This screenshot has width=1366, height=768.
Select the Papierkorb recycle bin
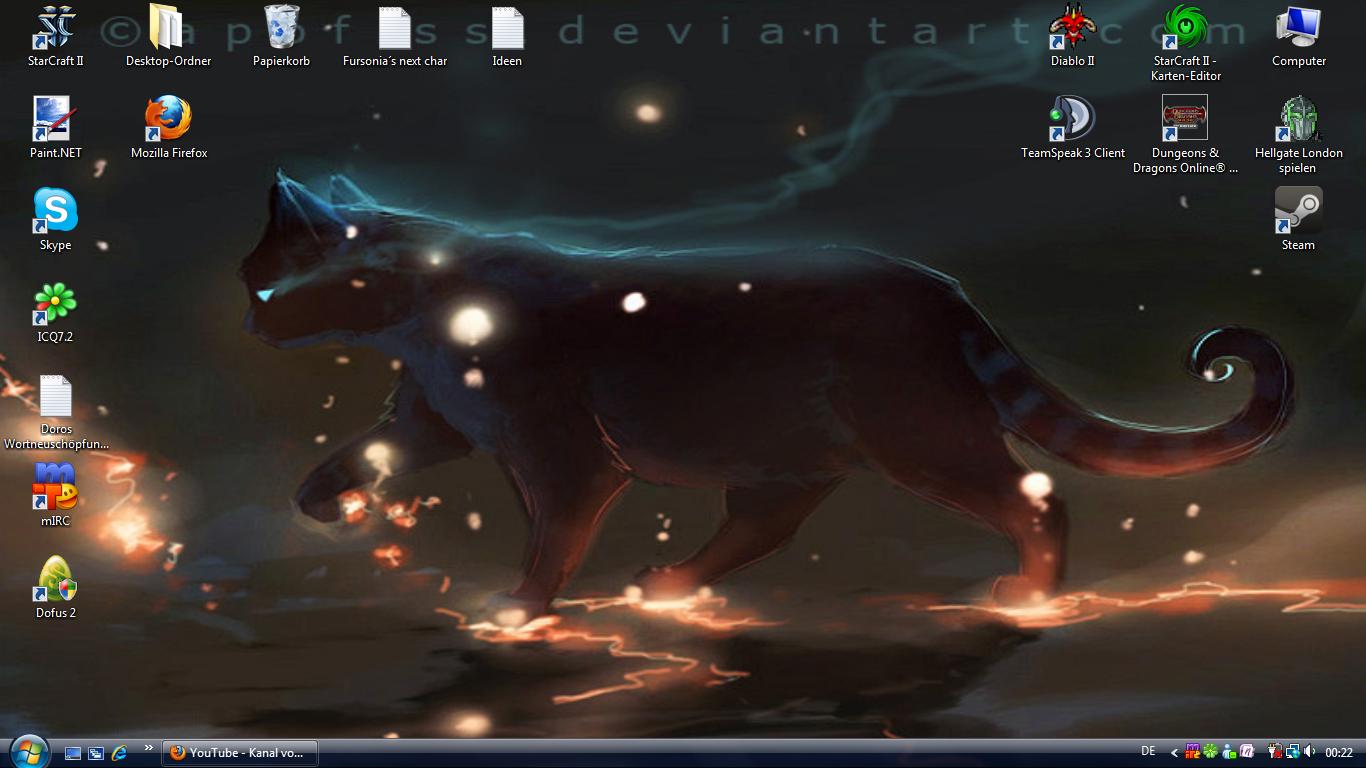click(x=281, y=36)
